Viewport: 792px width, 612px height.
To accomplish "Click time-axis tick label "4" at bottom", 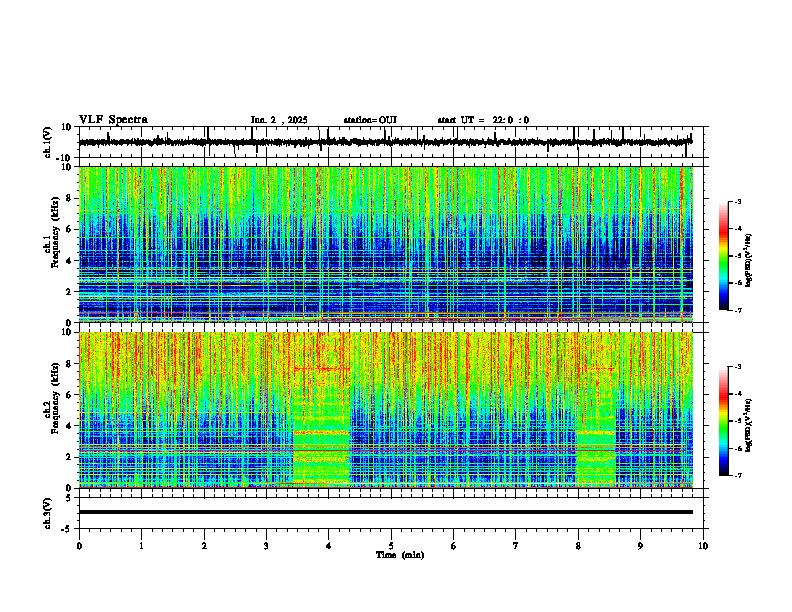I will [328, 546].
